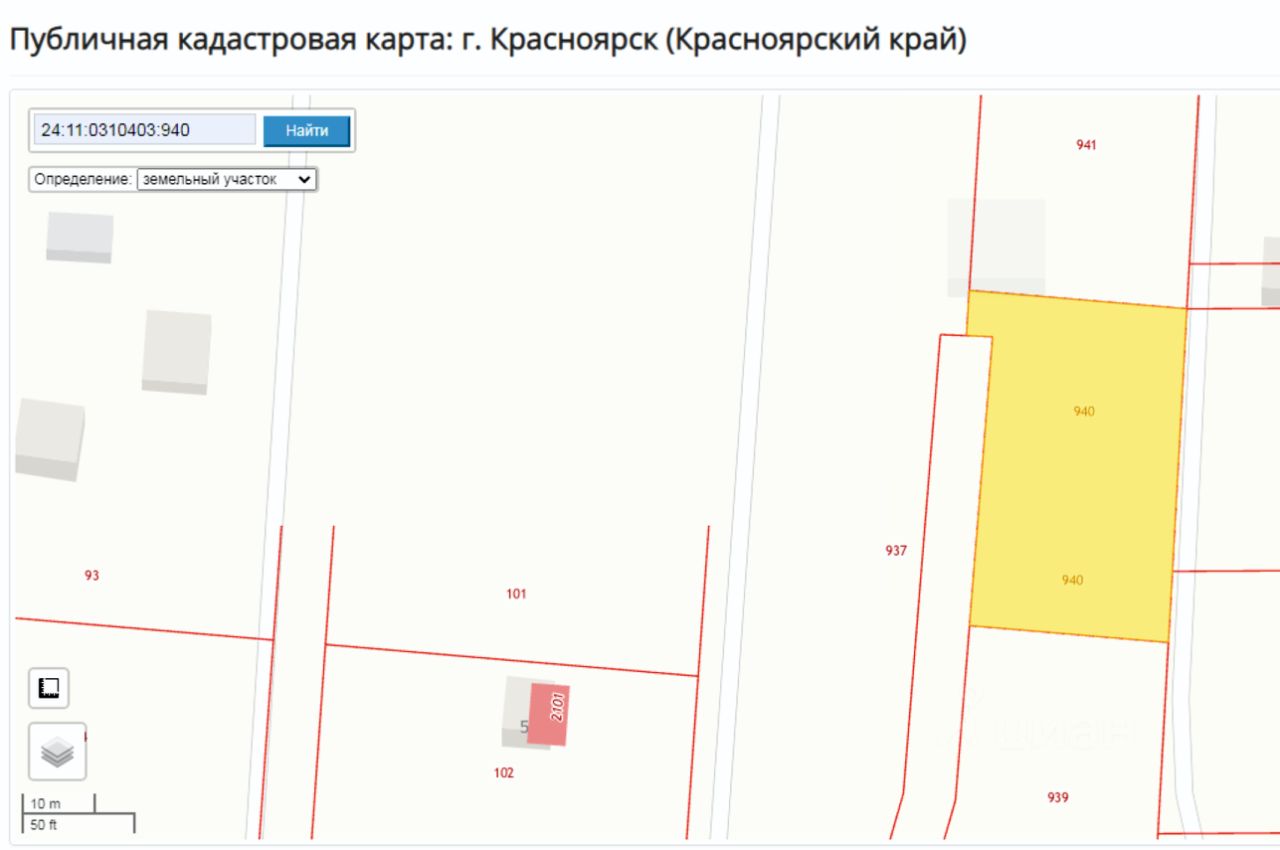Click parcel label 101
The image size is (1280, 850).
516,594
